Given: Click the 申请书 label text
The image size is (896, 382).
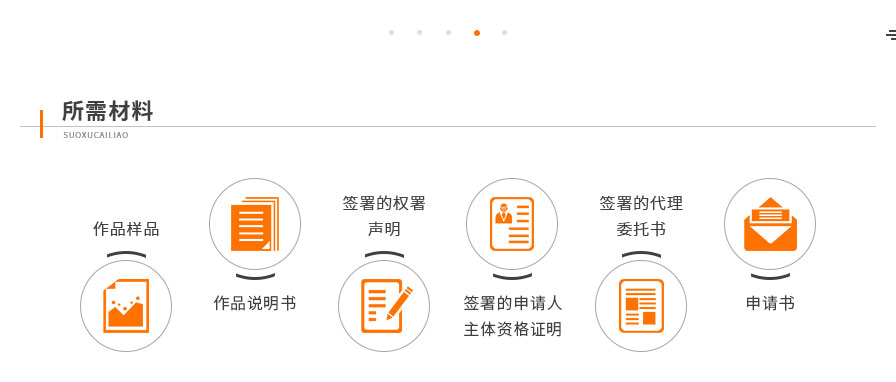Looking at the screenshot, I should tap(770, 303).
